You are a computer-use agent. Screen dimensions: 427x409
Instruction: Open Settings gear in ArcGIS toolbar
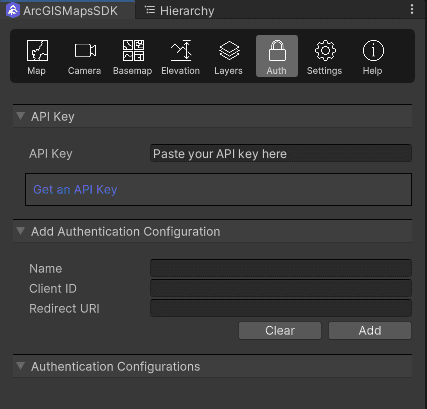(325, 56)
